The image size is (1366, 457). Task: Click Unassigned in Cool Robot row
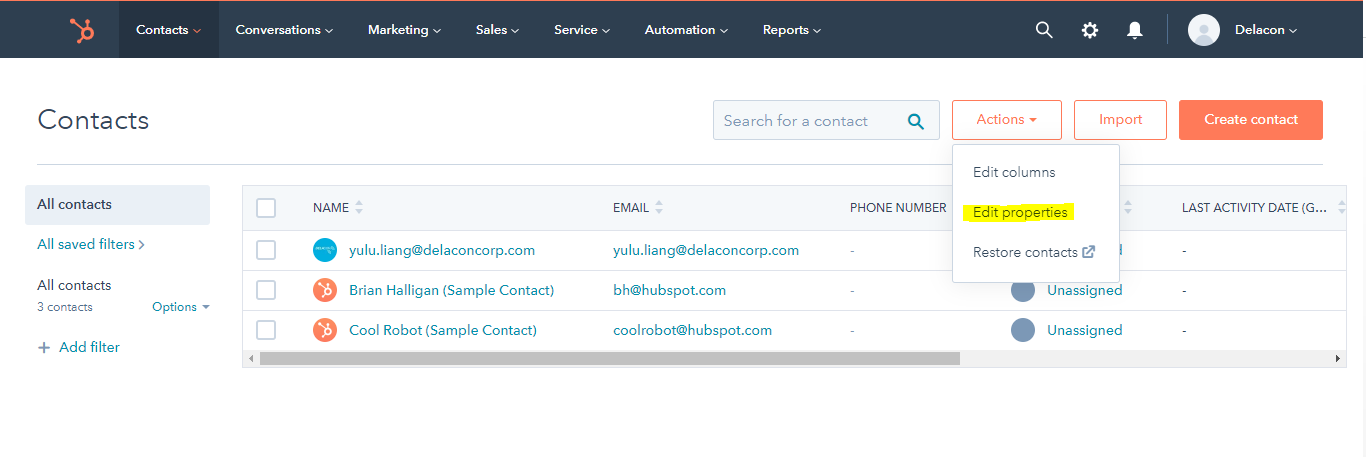coord(1084,330)
